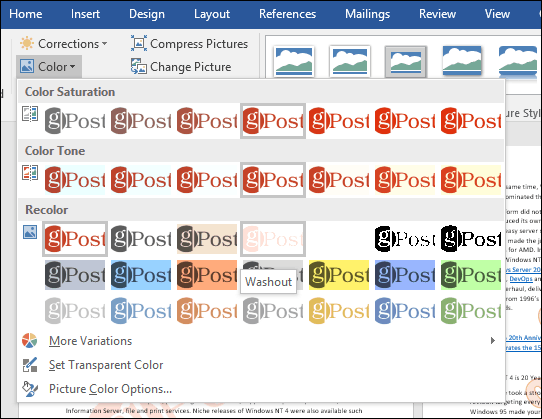Pick the selected saturation thumbnail, fourth in the row
The height and width of the screenshot is (419, 542).
[273, 121]
